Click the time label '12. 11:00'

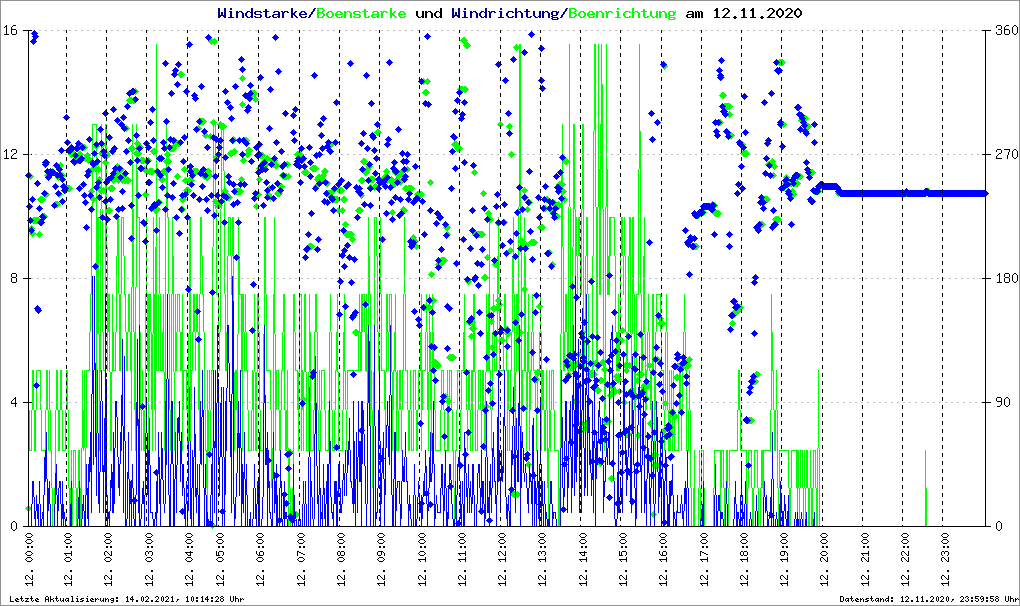coord(461,559)
